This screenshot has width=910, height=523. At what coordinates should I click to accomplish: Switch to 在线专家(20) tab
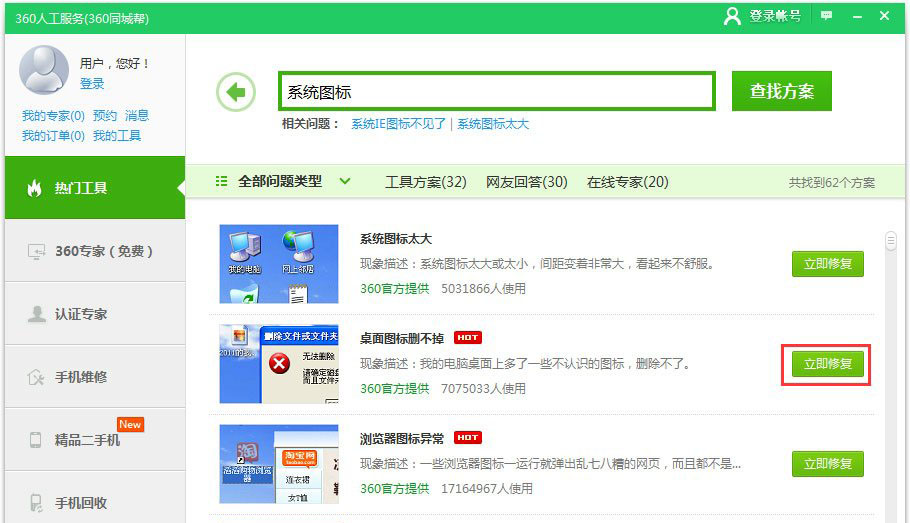pyautogui.click(x=627, y=182)
